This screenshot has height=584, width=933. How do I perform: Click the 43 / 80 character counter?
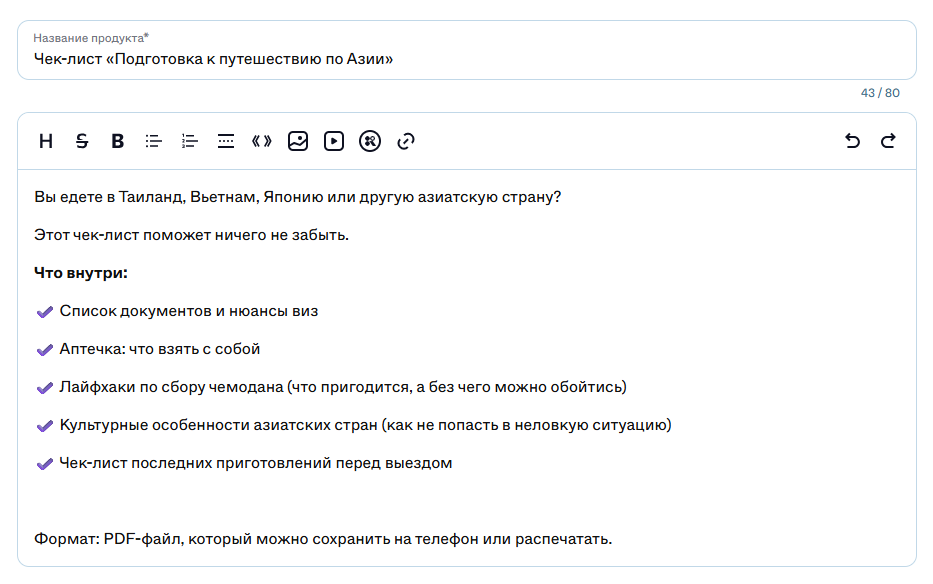(880, 93)
